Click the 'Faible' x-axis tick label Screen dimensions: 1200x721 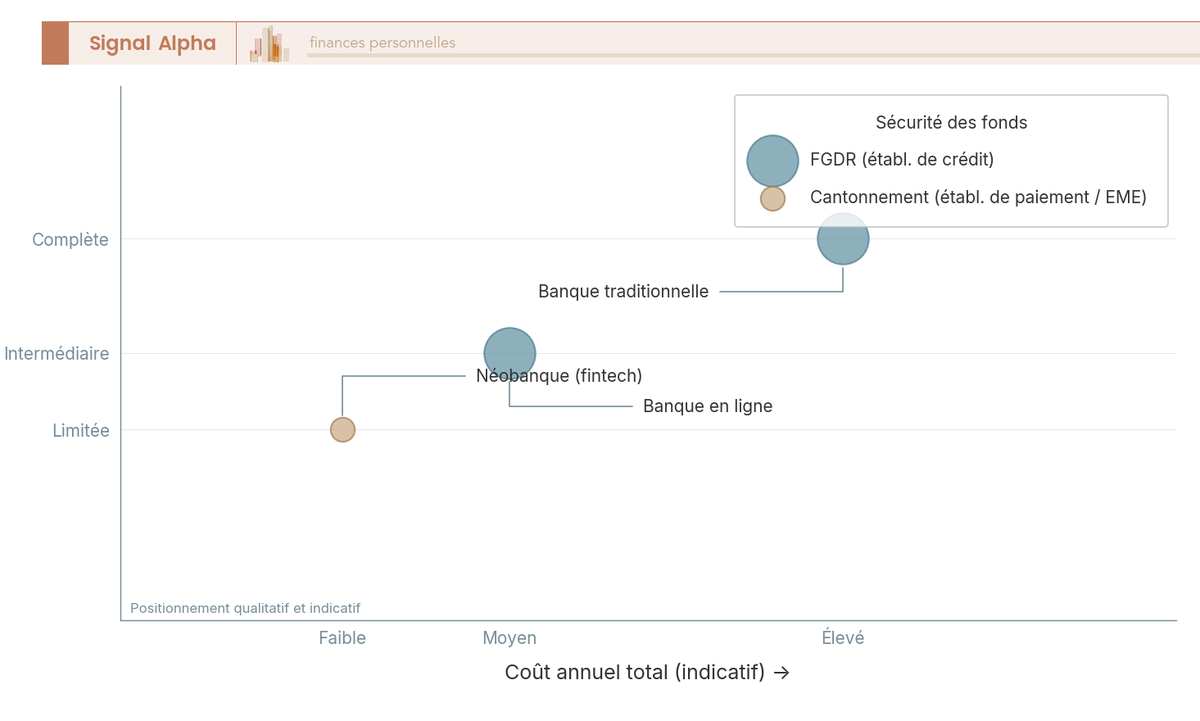coord(343,638)
